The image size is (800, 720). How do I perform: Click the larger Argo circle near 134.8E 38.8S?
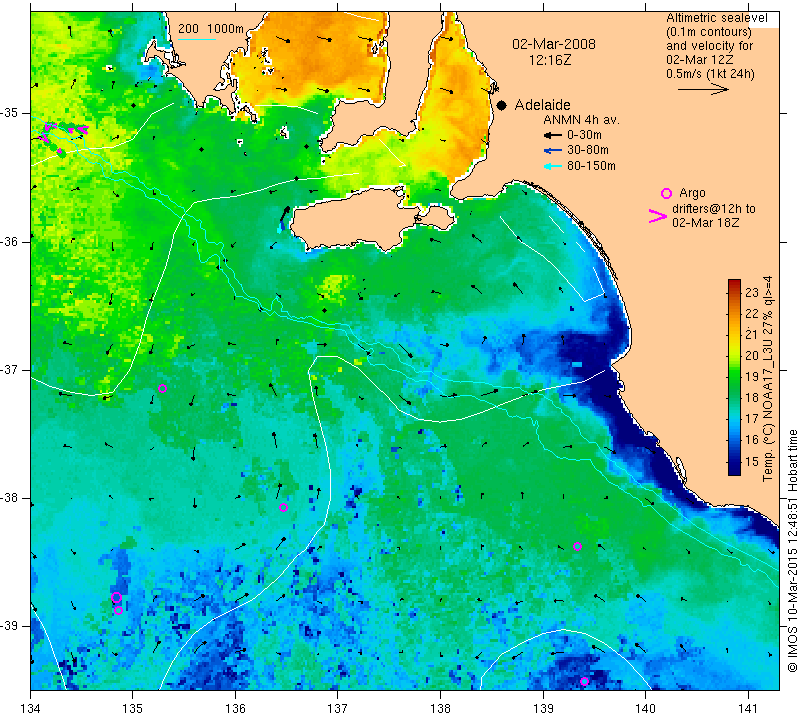click(x=116, y=598)
